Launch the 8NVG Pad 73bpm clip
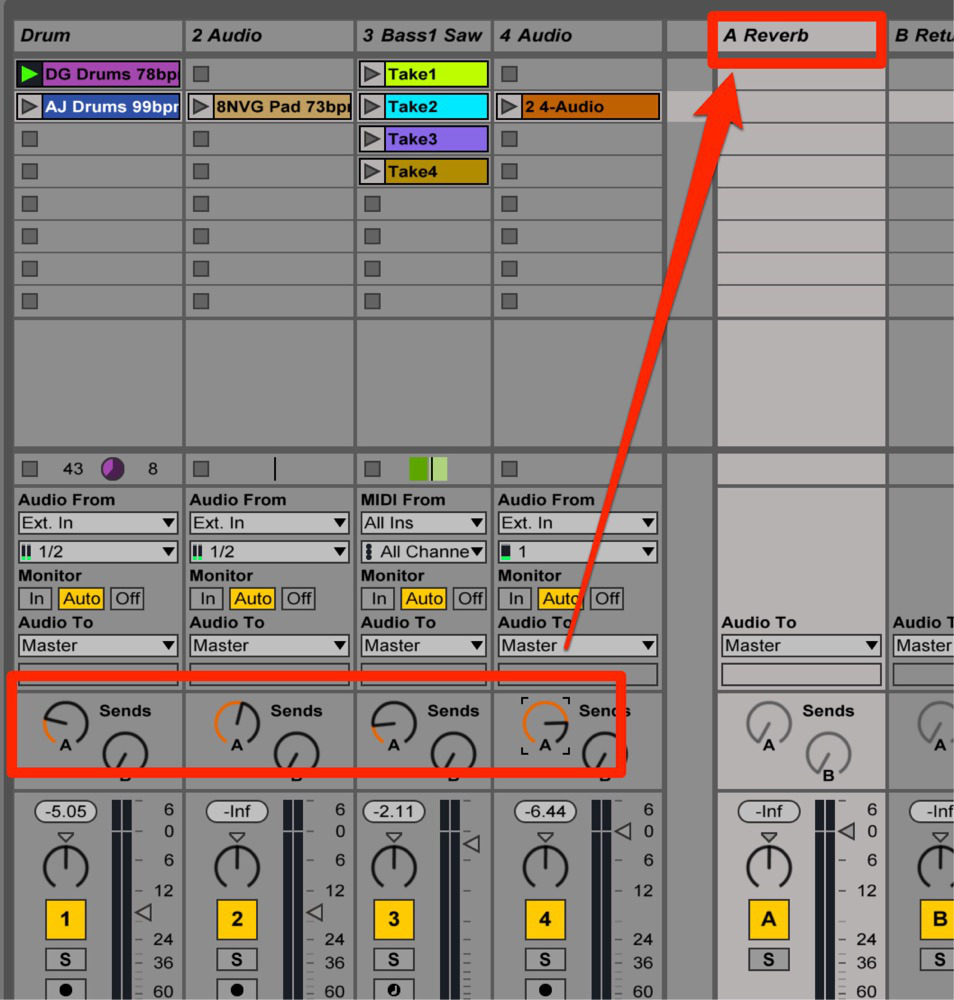The image size is (954, 1000). [x=198, y=106]
